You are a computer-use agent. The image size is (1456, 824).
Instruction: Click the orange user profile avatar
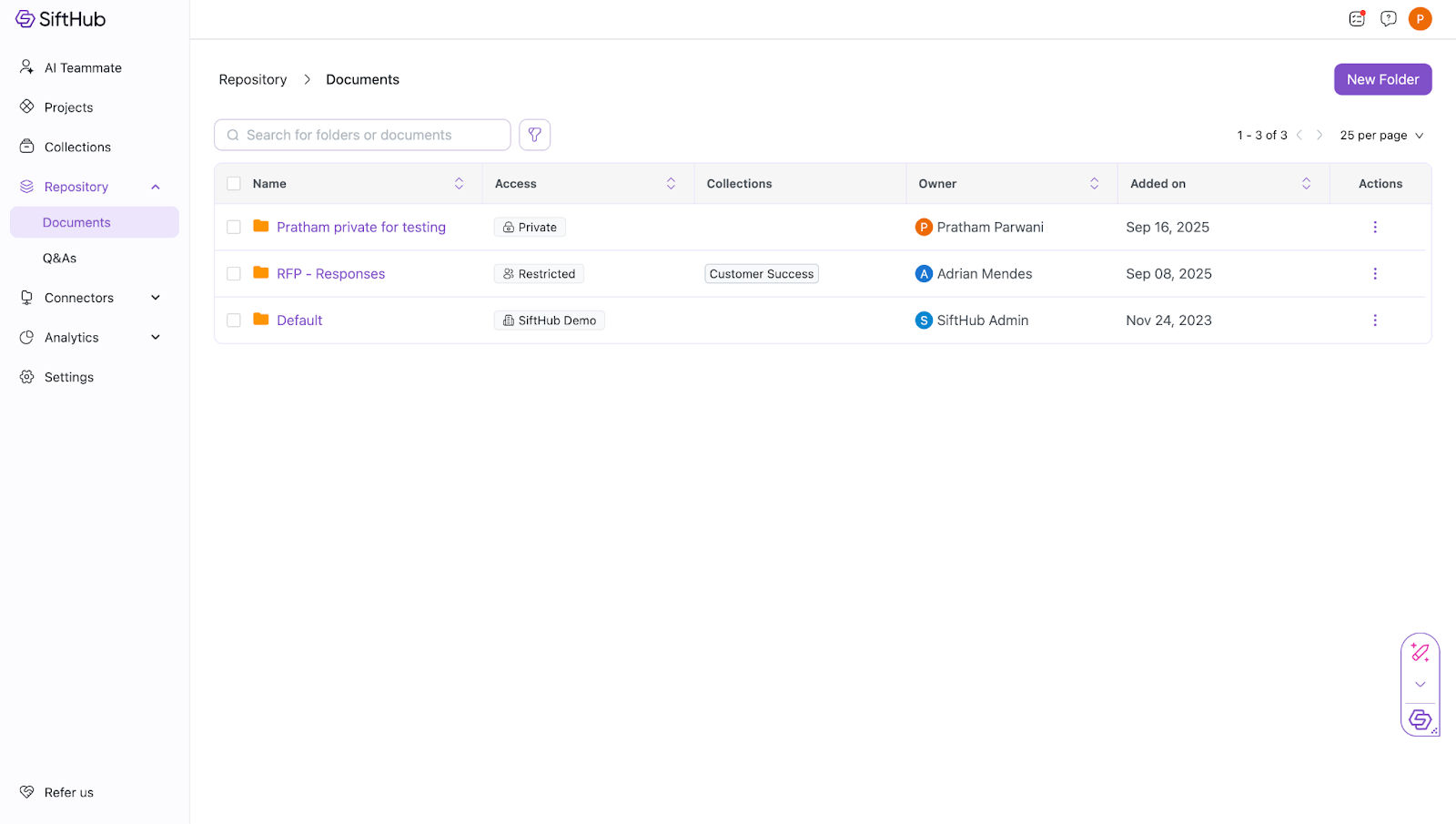click(1420, 19)
